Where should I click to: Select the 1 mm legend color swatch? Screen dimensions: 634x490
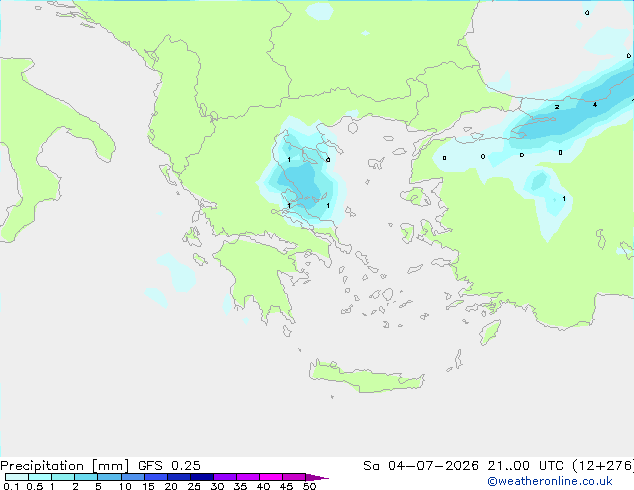63,477
